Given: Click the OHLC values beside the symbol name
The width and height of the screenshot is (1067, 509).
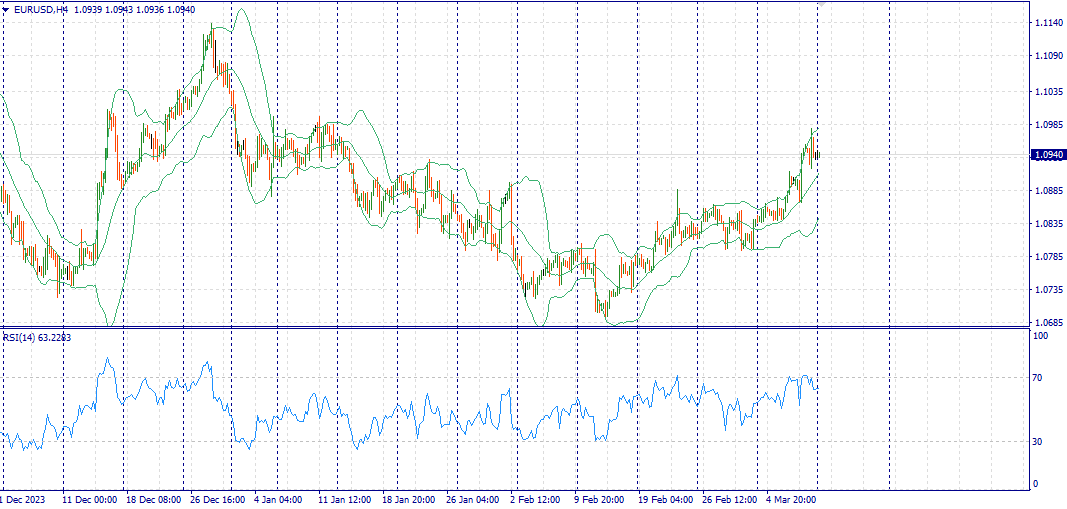Looking at the screenshot, I should [134, 9].
